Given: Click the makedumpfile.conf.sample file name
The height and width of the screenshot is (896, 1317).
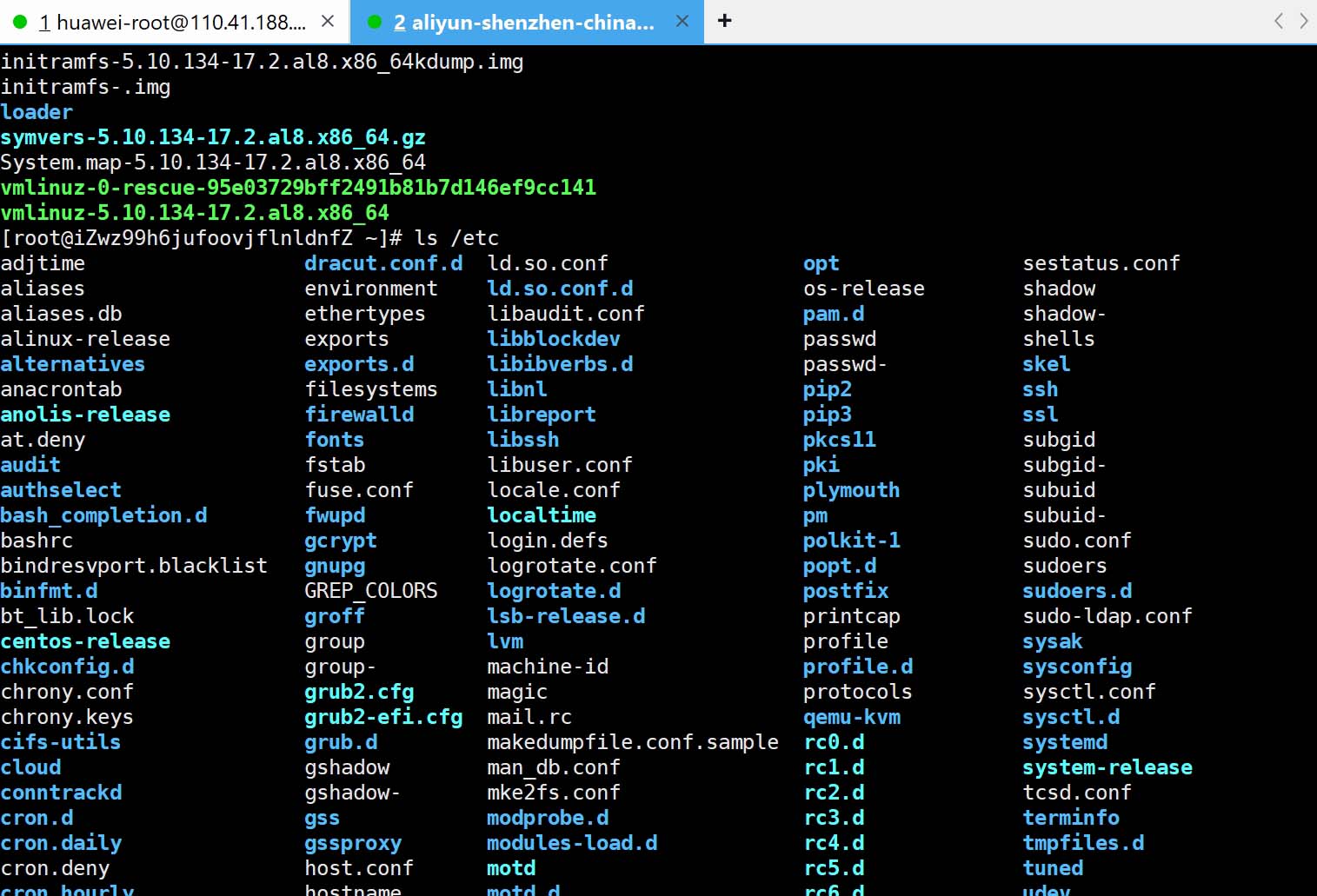Looking at the screenshot, I should tap(632, 742).
